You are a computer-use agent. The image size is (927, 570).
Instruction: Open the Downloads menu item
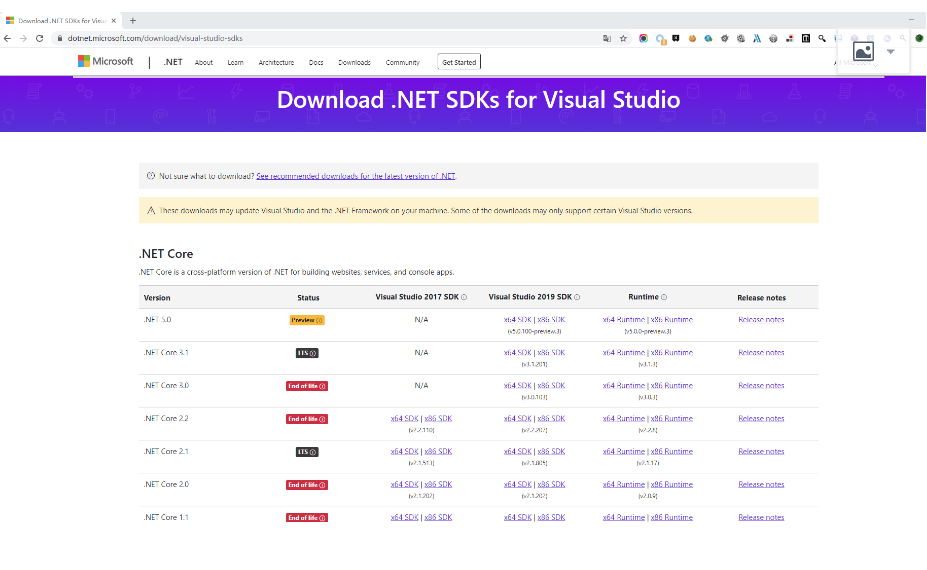pyautogui.click(x=355, y=63)
